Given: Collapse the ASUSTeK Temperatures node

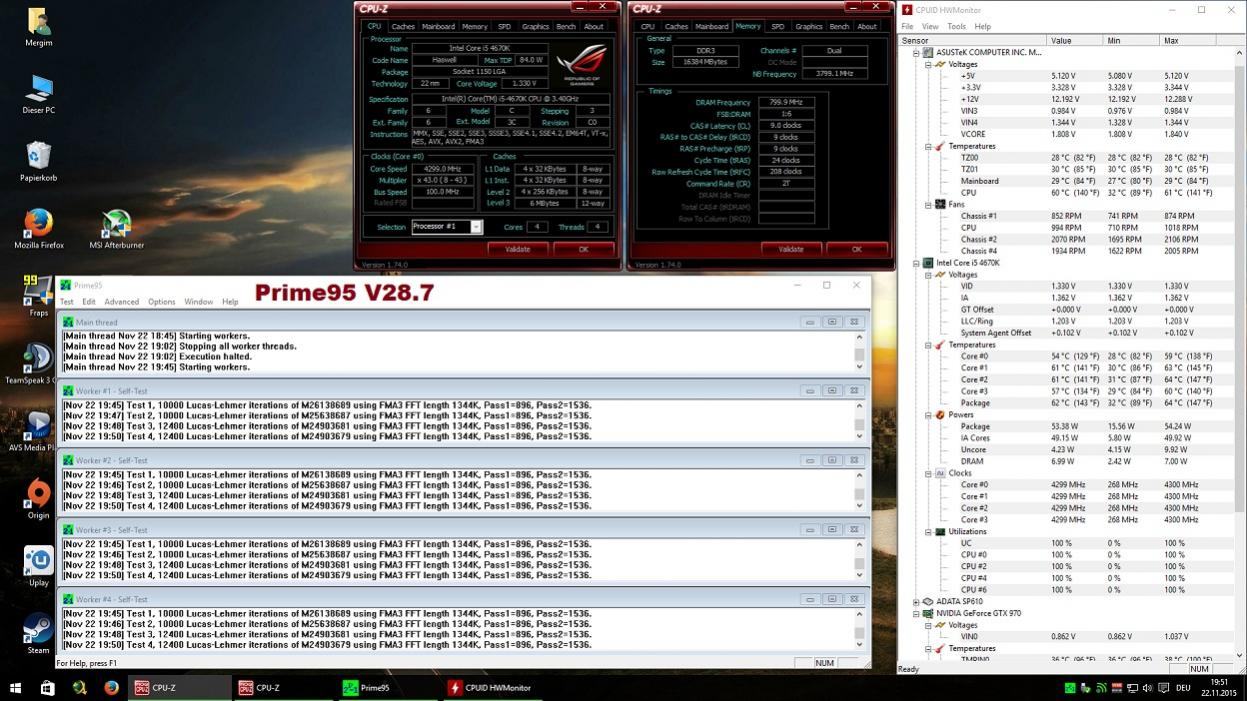Looking at the screenshot, I should pos(928,146).
